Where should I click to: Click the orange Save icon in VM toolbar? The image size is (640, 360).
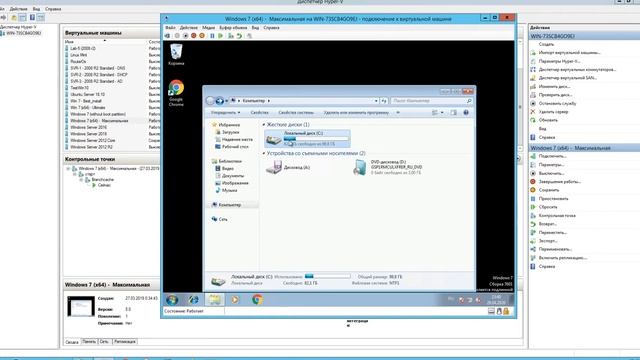202,36
